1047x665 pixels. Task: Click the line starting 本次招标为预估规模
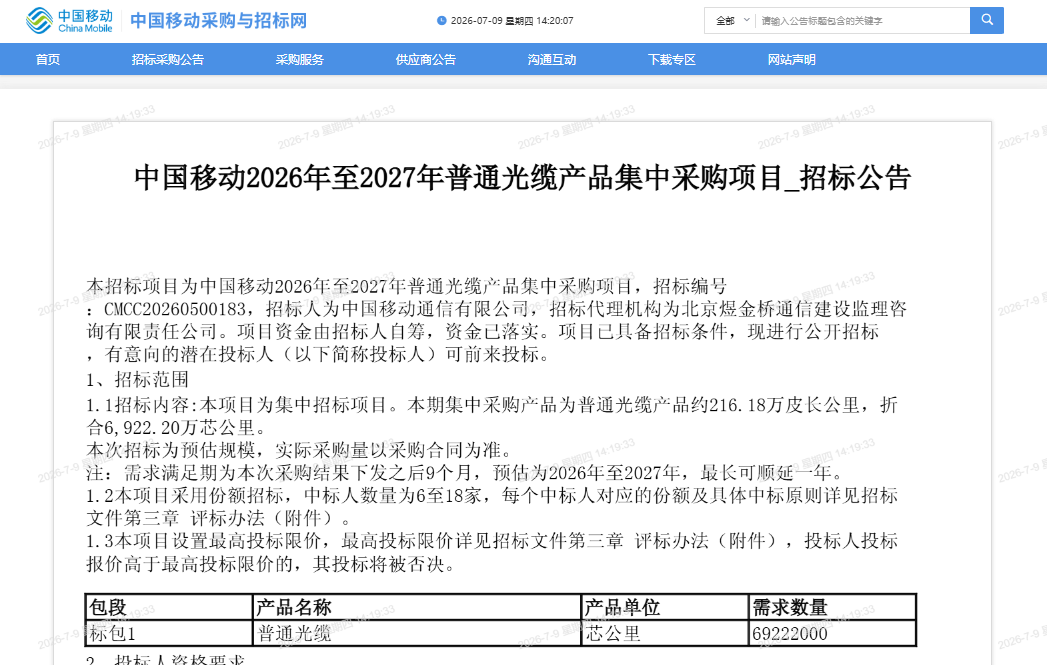click(300, 450)
